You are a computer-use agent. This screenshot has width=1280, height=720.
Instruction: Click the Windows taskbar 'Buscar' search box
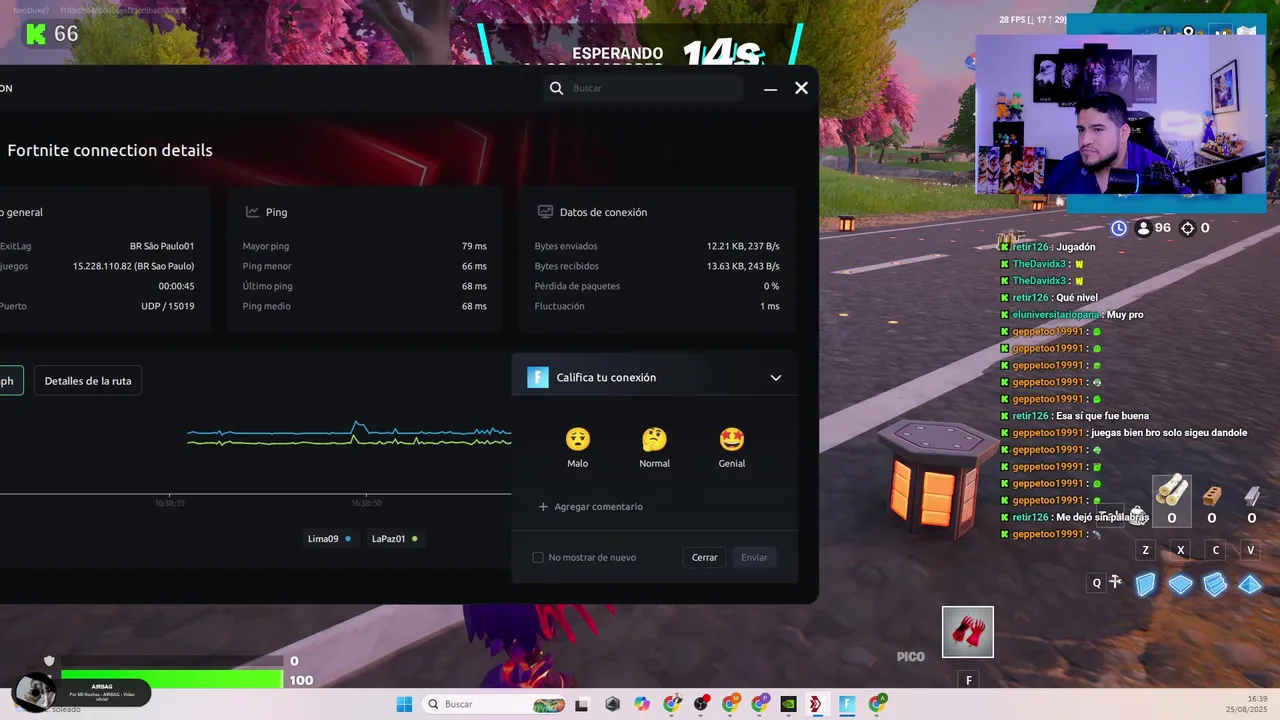click(494, 704)
